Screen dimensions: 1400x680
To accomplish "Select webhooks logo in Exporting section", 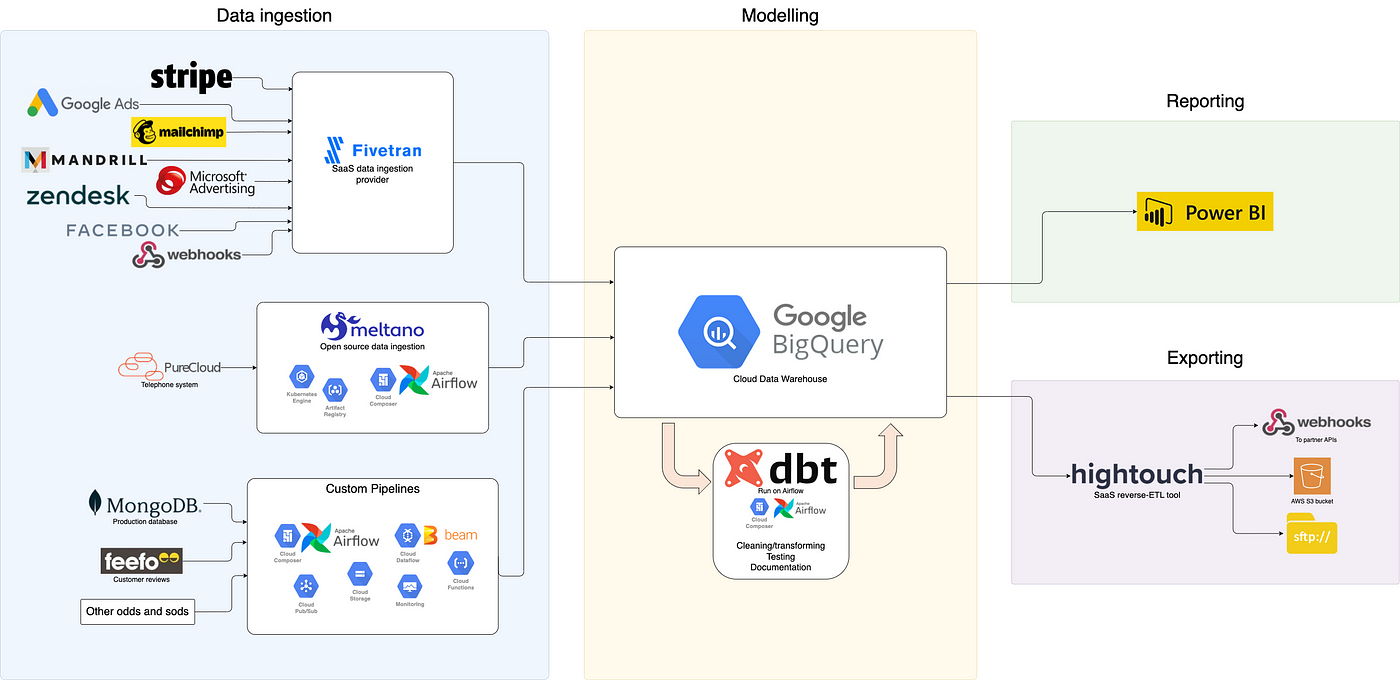I will click(1316, 423).
